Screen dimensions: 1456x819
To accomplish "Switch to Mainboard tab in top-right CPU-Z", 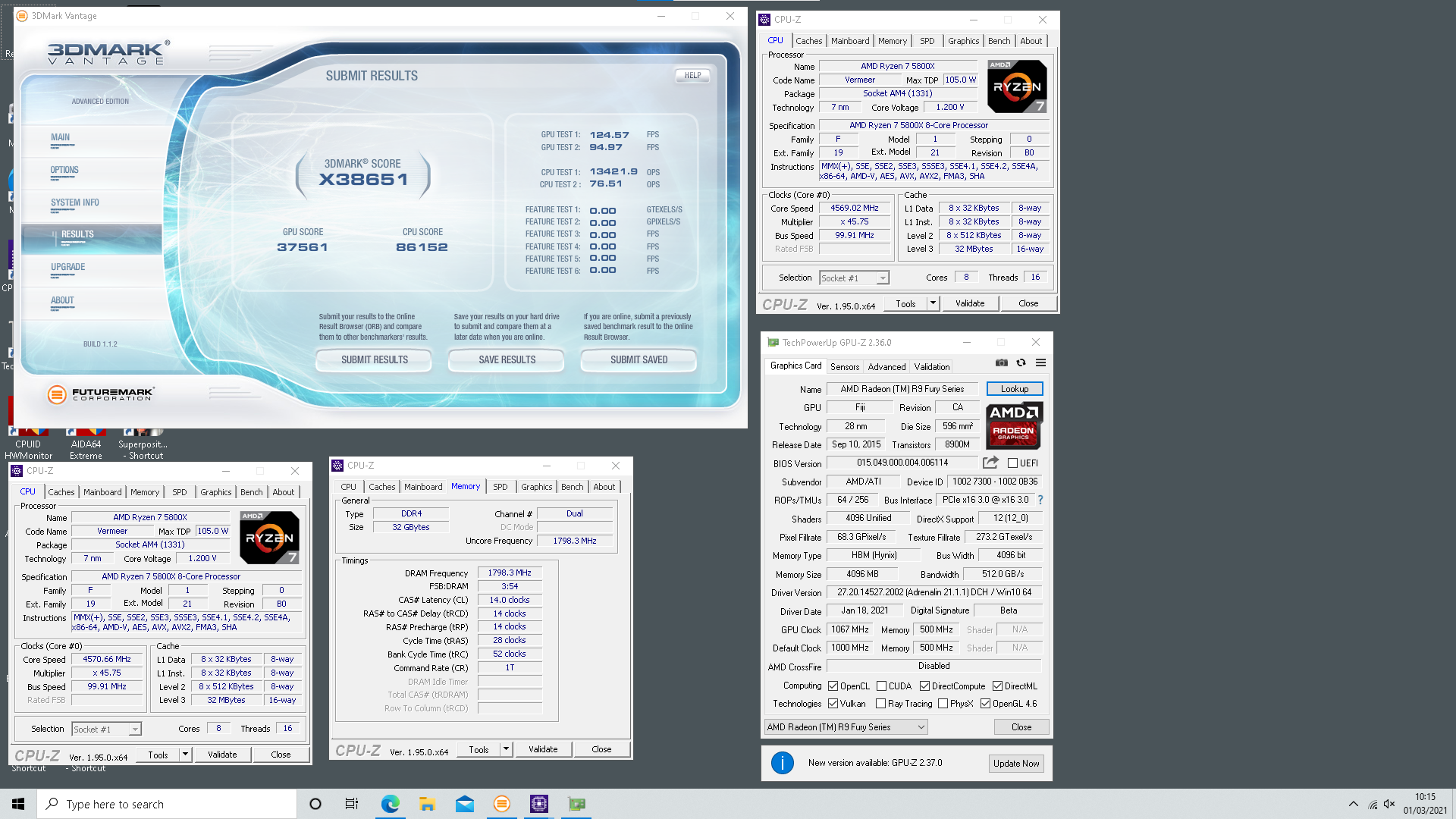I will click(x=850, y=41).
